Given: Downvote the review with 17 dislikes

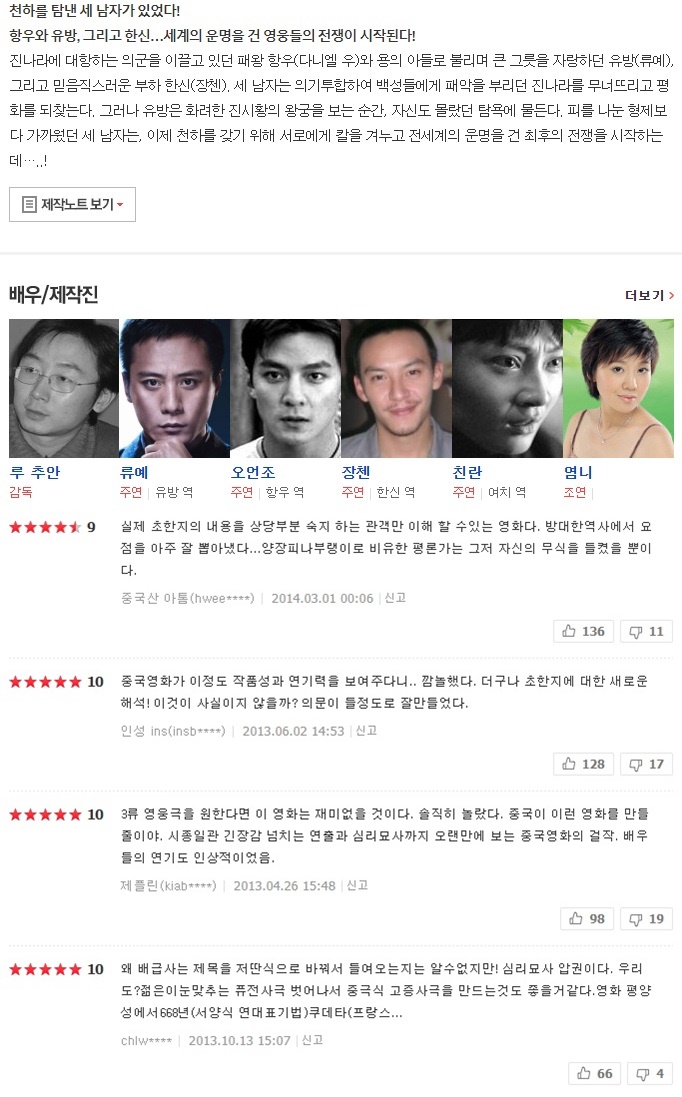Looking at the screenshot, I should (x=646, y=764).
